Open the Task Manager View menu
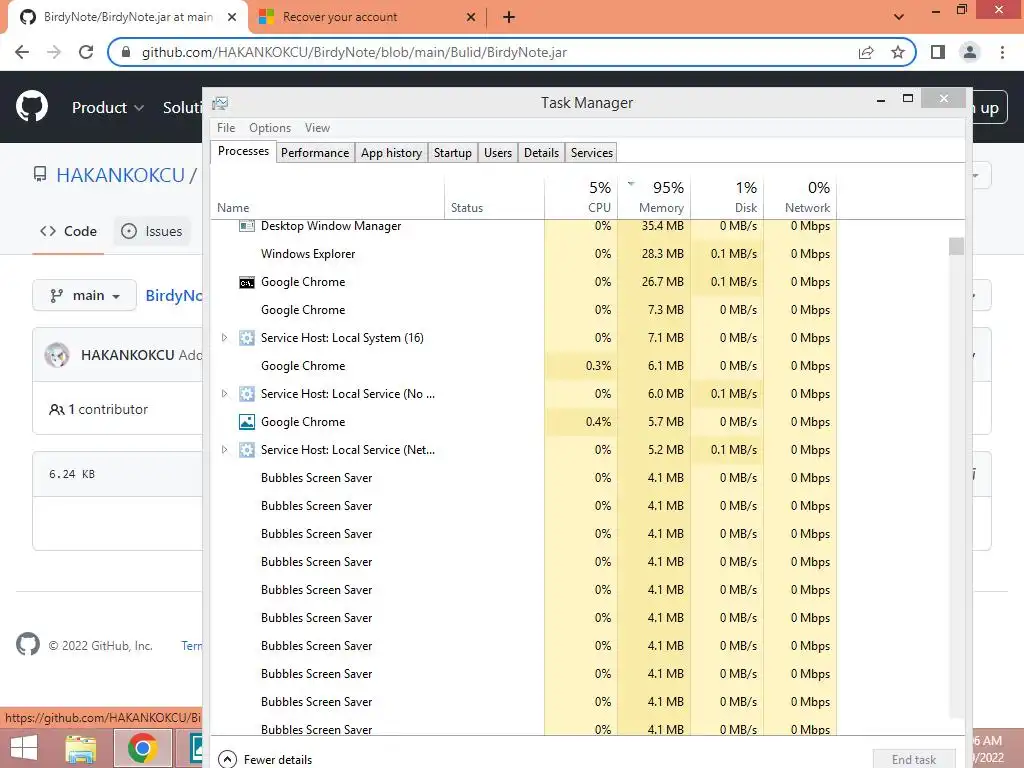Screen dimensions: 1024x768 pyautogui.click(x=317, y=128)
